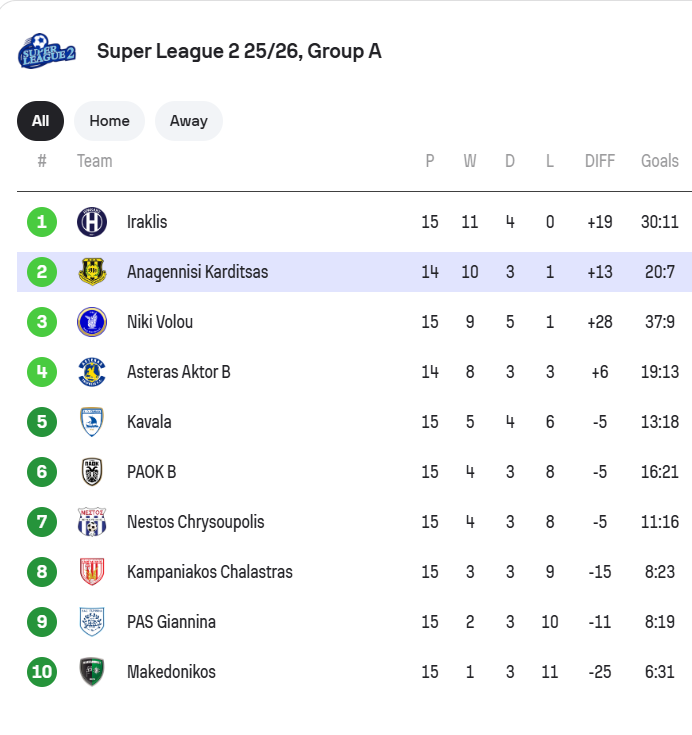Open the Nestos Chrysoupolis badge
The image size is (692, 735).
click(92, 522)
